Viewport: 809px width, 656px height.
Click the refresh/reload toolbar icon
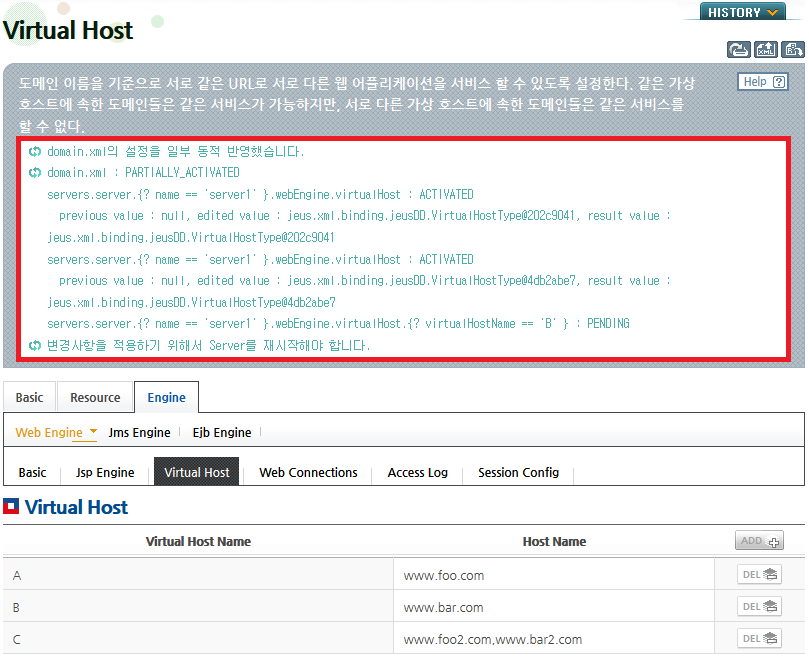[x=738, y=50]
